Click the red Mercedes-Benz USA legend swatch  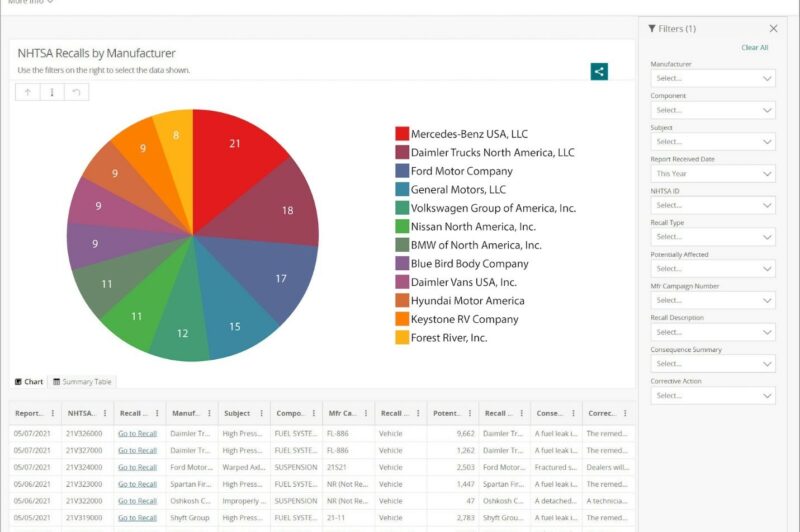tap(402, 134)
